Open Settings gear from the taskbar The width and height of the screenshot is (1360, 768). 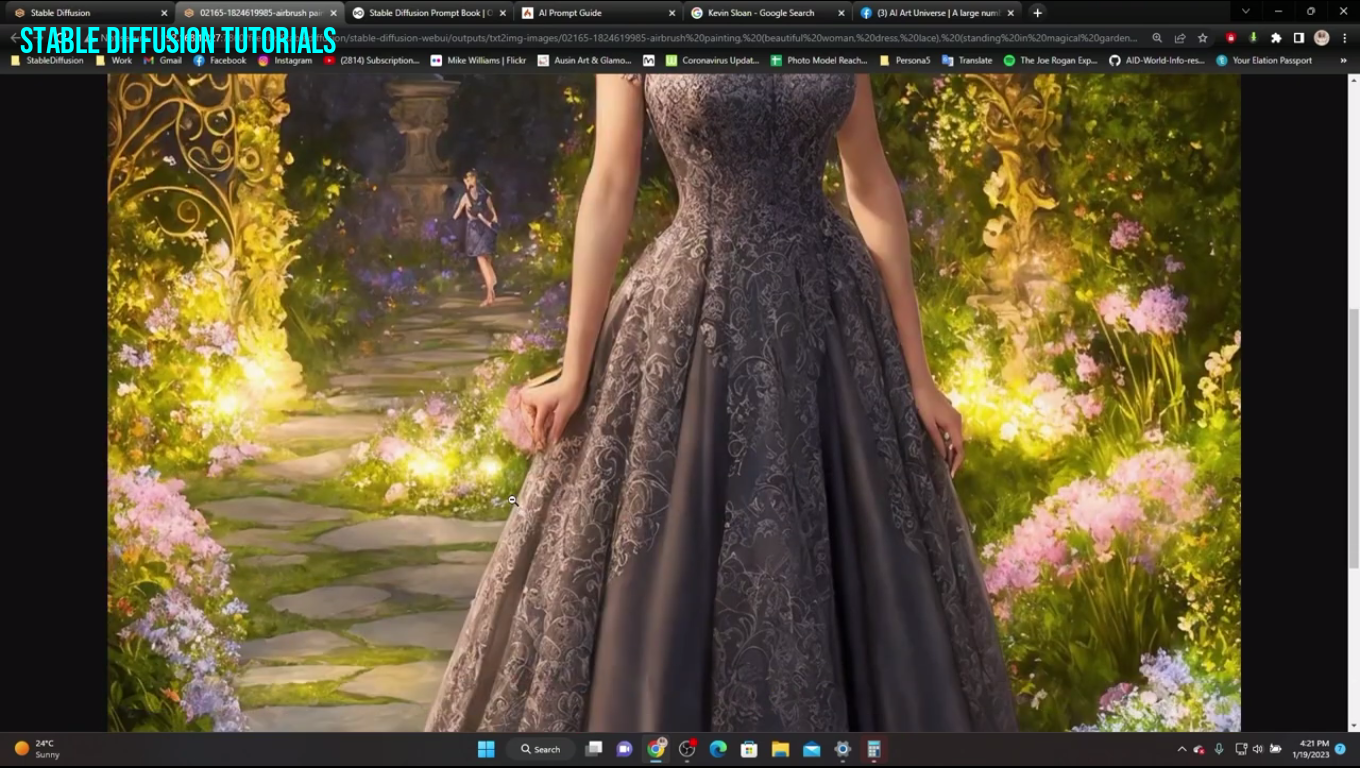click(842, 749)
